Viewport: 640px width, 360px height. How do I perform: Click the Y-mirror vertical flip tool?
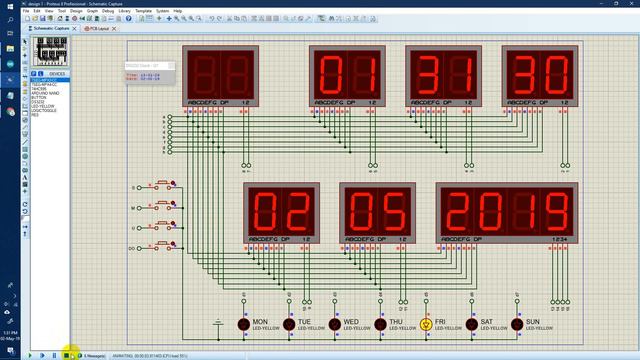click(x=25, y=234)
